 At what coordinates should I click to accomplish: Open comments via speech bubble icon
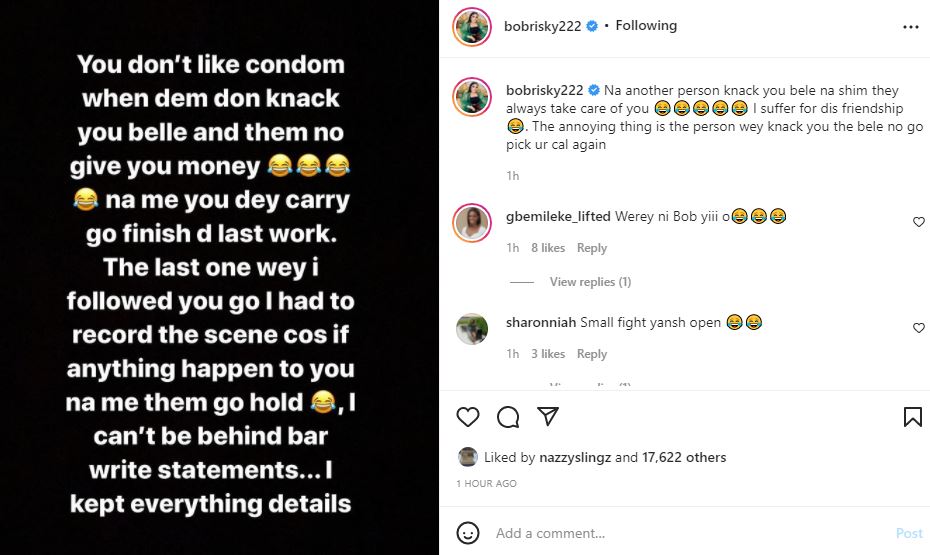[x=508, y=417]
